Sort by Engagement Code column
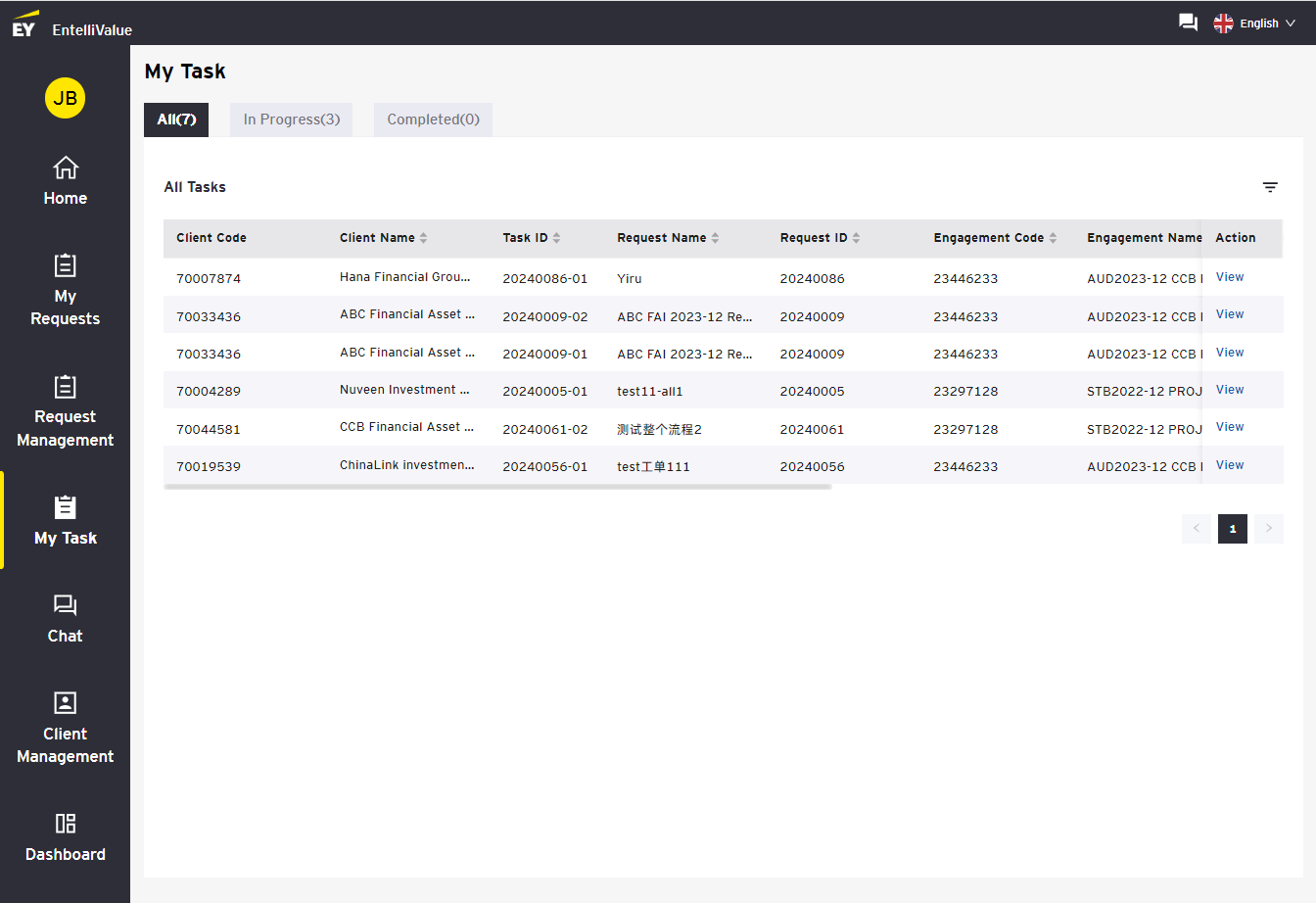 1053,238
